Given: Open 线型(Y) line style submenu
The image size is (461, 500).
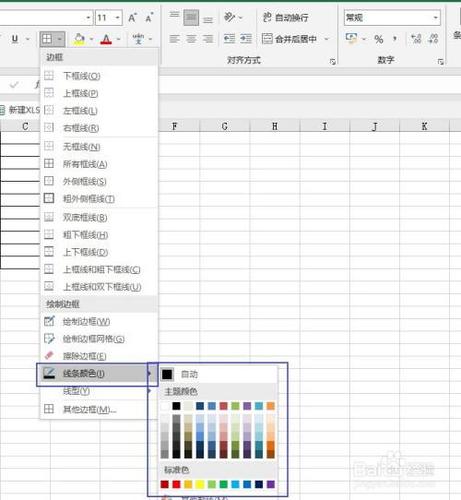Looking at the screenshot, I should pos(99,391).
